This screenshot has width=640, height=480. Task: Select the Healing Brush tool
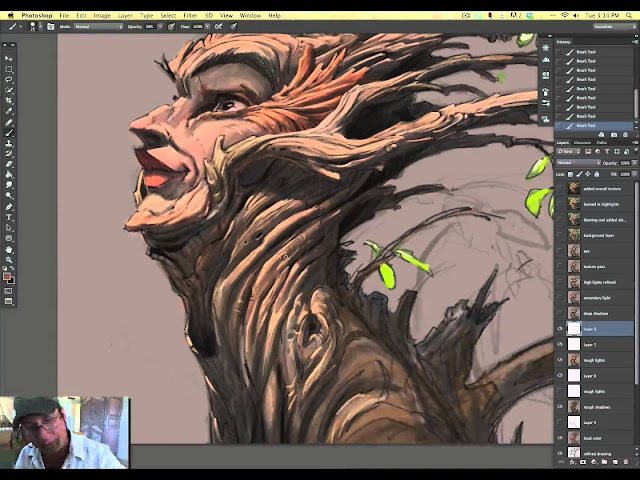pos(9,122)
